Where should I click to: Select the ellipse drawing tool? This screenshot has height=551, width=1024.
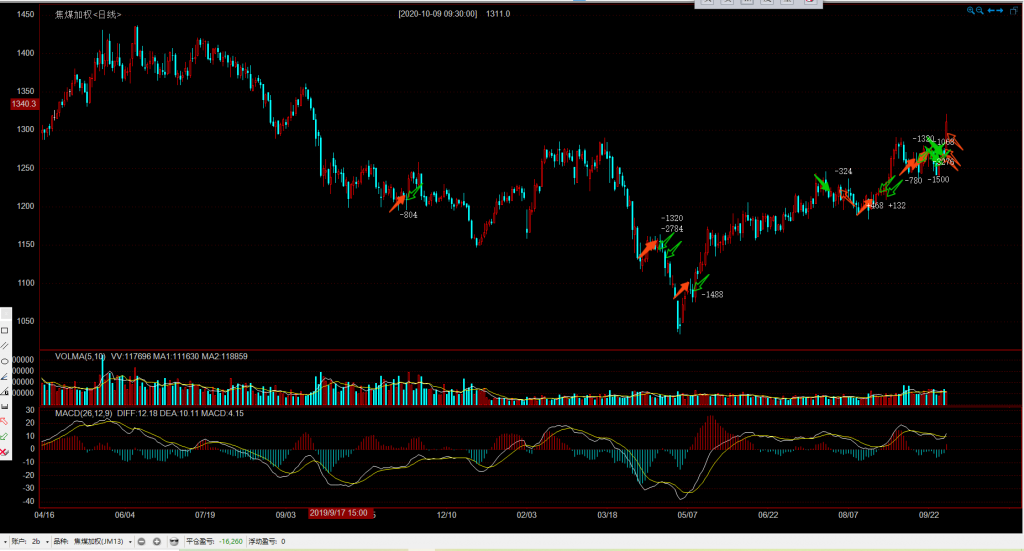(x=5, y=360)
